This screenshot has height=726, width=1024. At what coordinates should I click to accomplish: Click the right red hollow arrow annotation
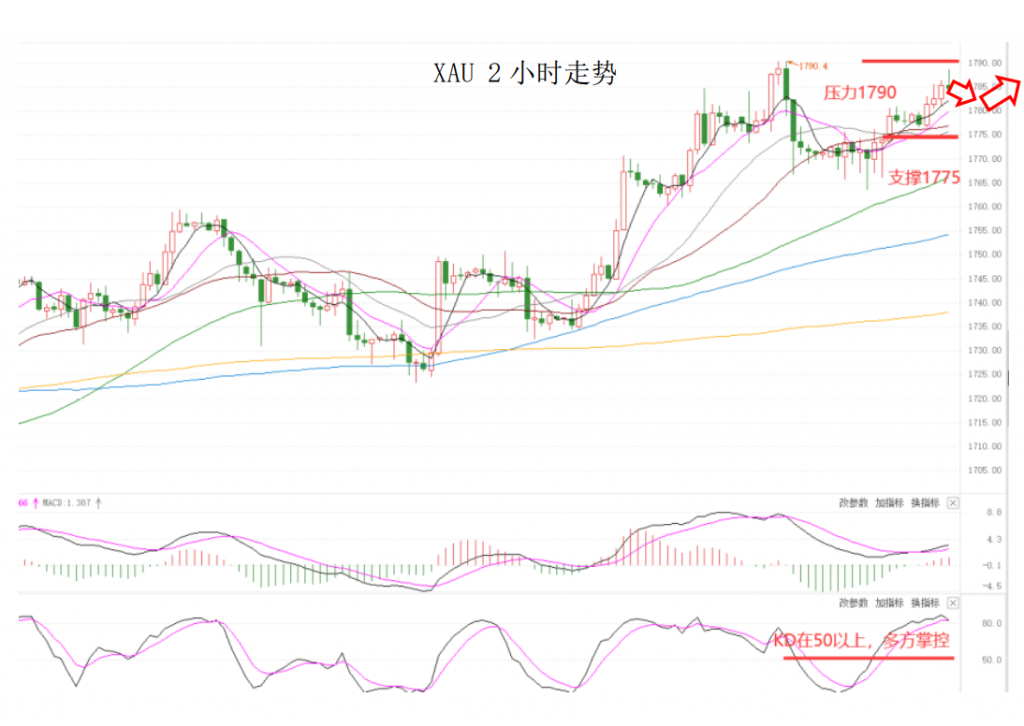click(1000, 92)
